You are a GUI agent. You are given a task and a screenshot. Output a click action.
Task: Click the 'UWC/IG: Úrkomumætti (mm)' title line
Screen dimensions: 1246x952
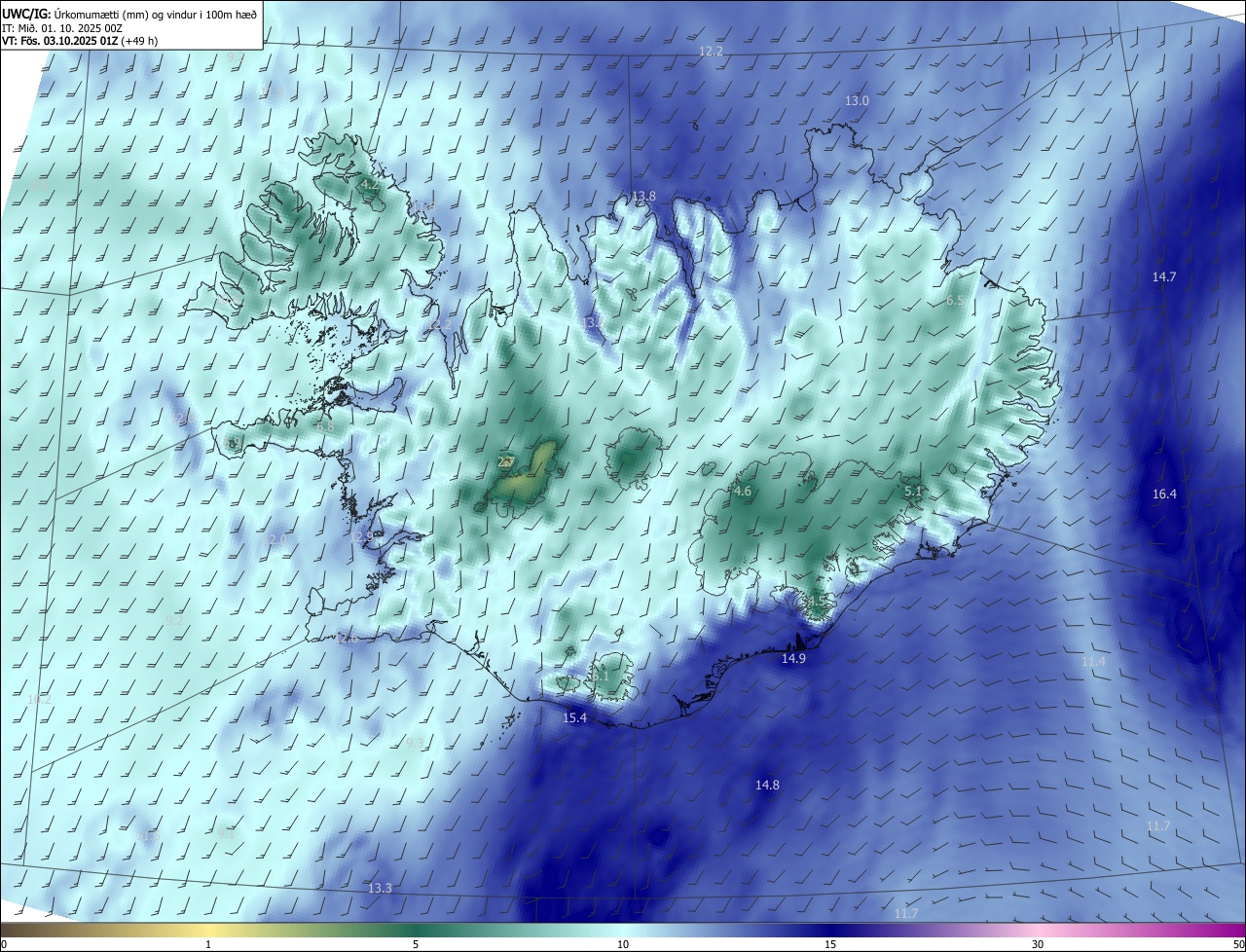tap(130, 14)
